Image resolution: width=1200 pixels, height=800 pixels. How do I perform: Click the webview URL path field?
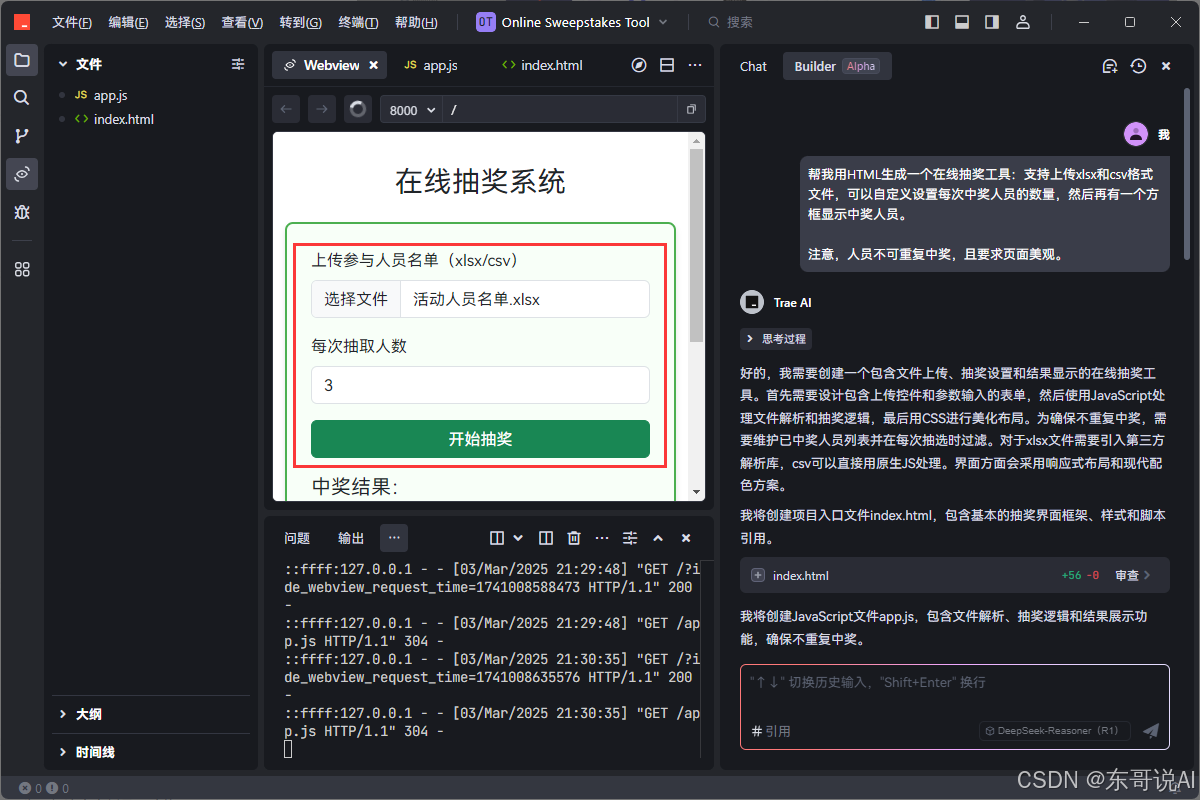click(560, 110)
